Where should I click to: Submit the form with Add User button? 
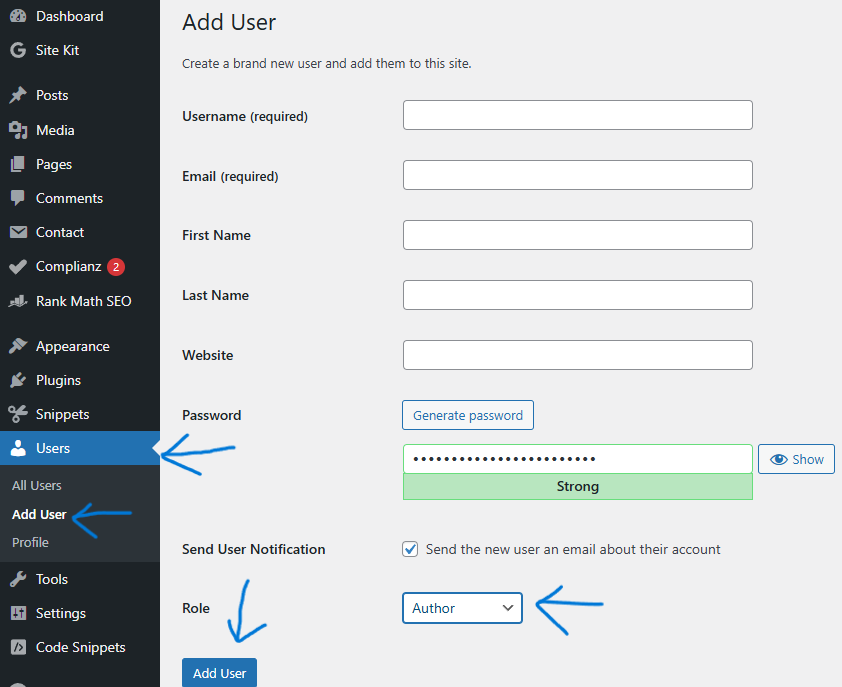(219, 673)
